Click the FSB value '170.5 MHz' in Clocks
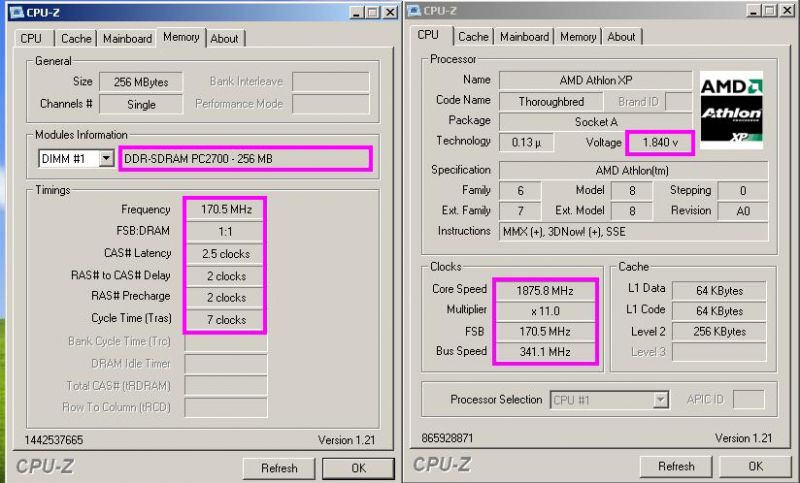The width and height of the screenshot is (800, 483). pos(545,332)
